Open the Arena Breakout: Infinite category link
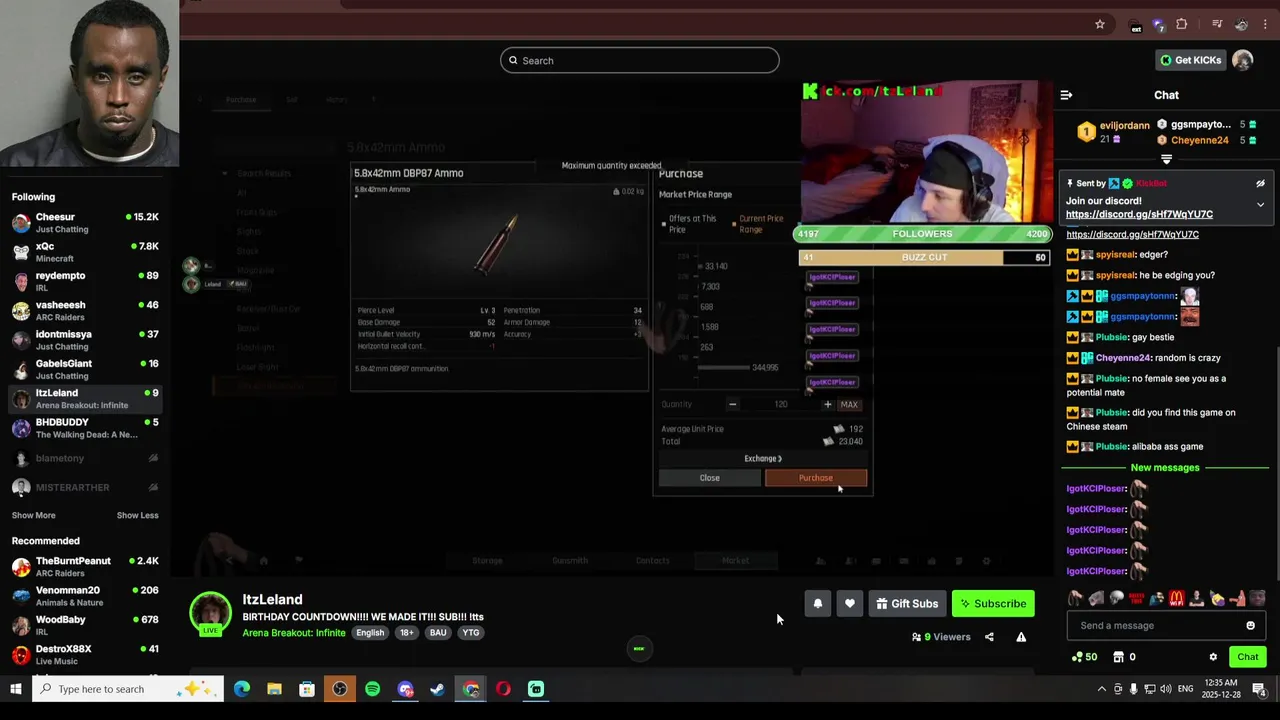1280x720 pixels. coord(294,633)
